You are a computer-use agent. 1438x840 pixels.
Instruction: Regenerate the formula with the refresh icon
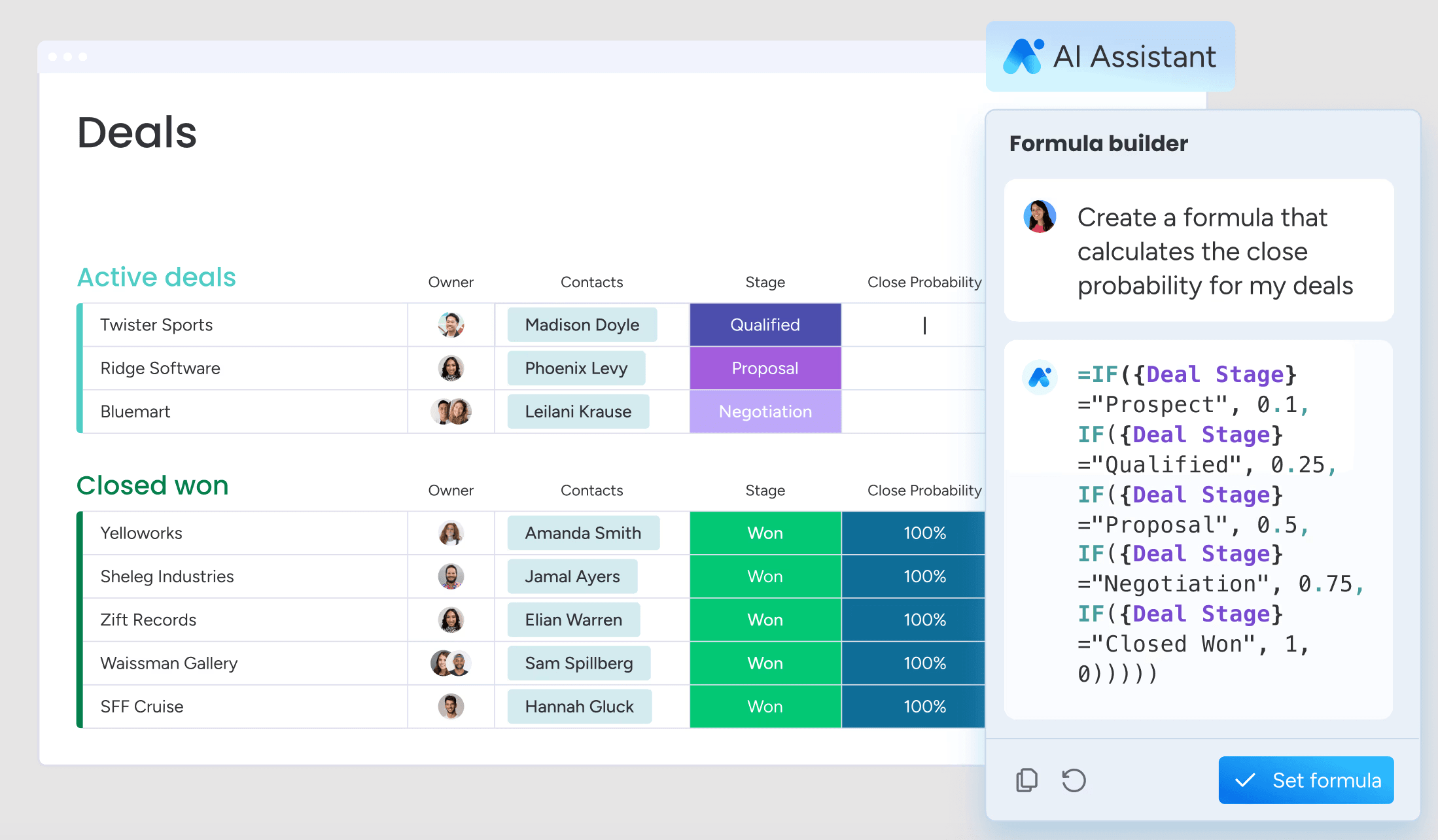(1074, 780)
